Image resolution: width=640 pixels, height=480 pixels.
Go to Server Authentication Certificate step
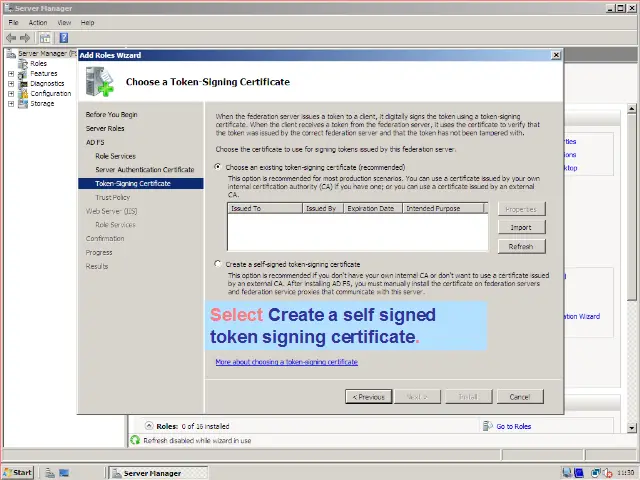145,169
